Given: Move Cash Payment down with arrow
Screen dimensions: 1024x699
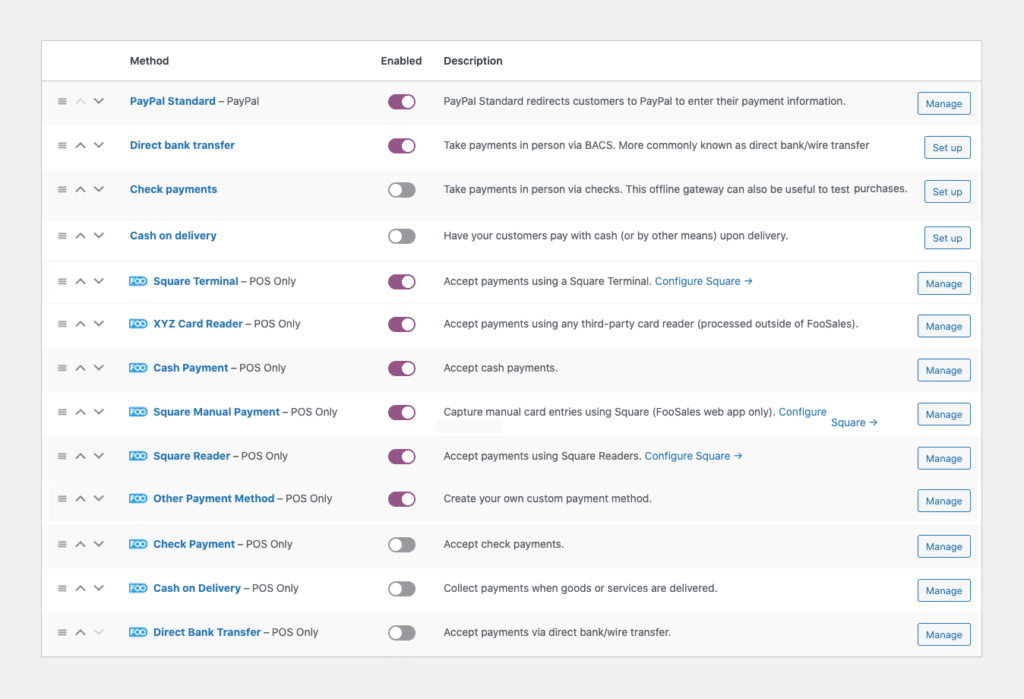Looking at the screenshot, I should click(x=99, y=368).
